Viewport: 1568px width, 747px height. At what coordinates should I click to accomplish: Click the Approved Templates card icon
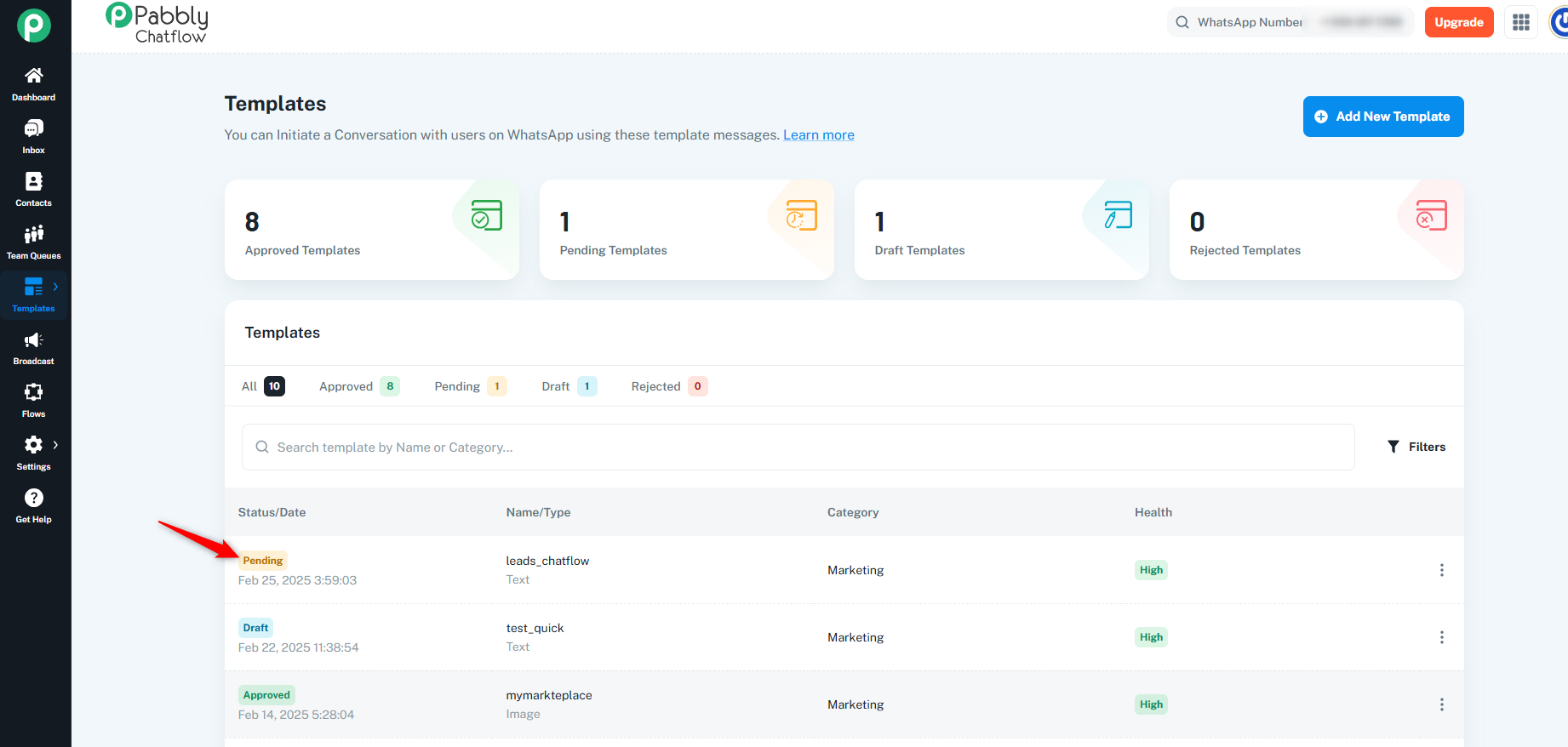point(487,215)
